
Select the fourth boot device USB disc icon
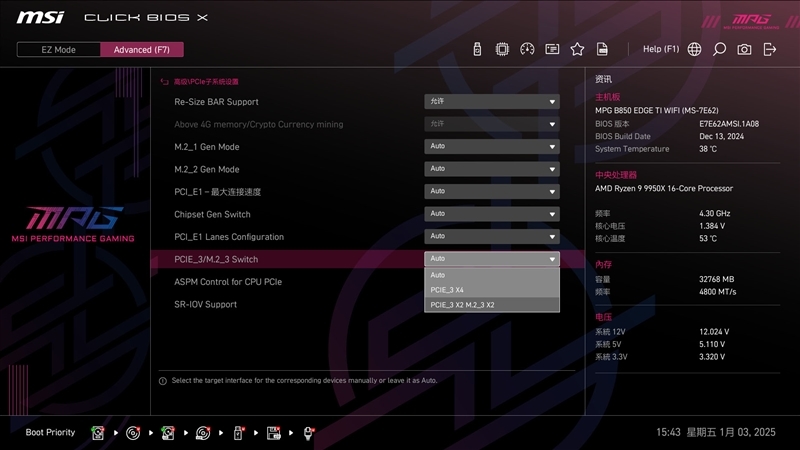pos(203,433)
